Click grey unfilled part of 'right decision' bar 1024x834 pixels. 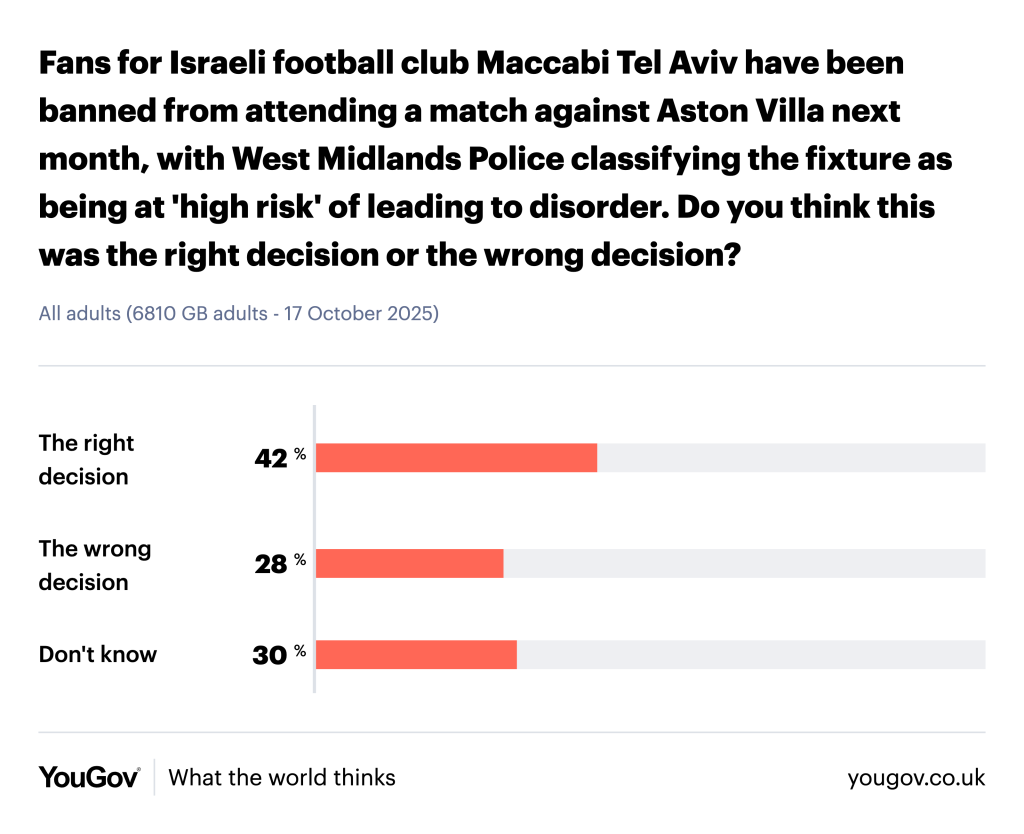pyautogui.click(x=790, y=458)
